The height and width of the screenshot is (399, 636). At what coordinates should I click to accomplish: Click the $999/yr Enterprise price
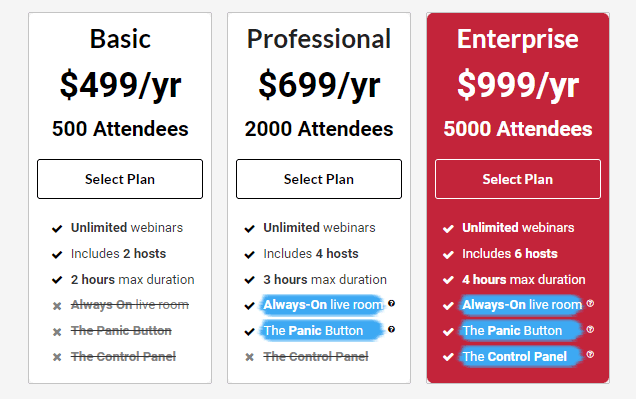(518, 85)
